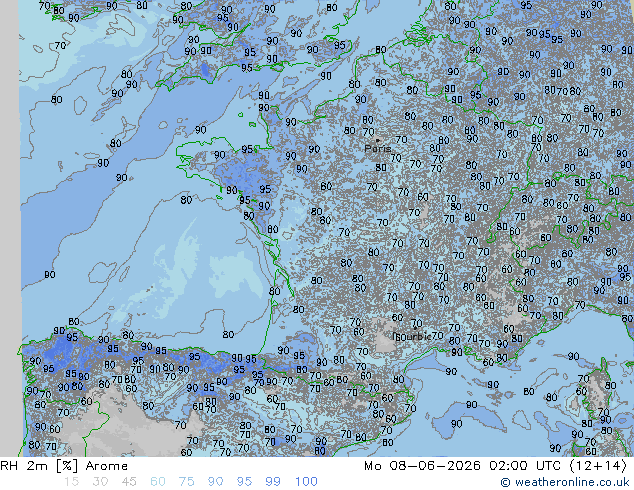Click the legend value 75
This screenshot has width=634, height=490.
tap(186, 482)
